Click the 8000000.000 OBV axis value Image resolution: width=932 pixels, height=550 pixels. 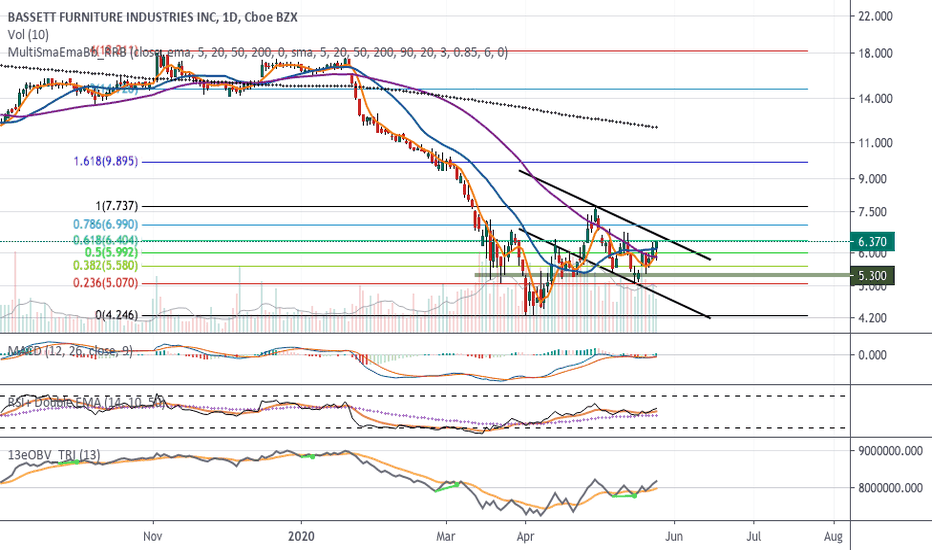click(888, 488)
